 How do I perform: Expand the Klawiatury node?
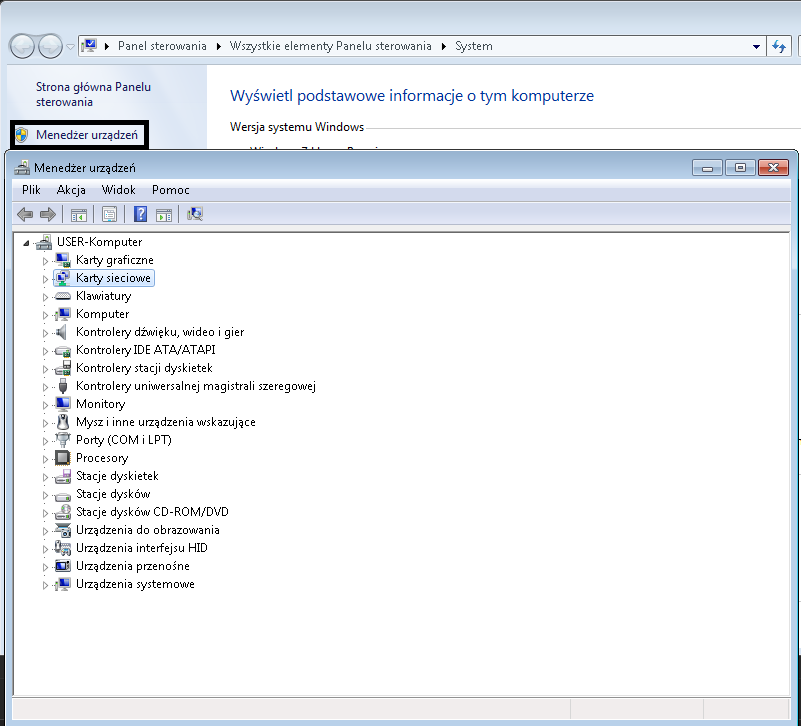coord(45,297)
